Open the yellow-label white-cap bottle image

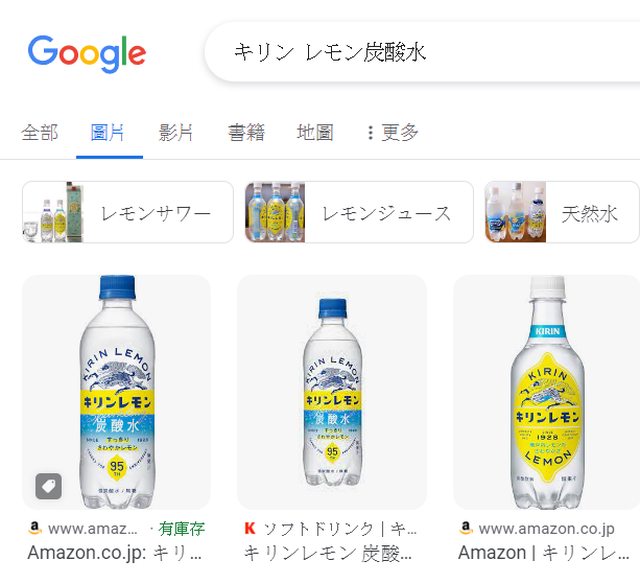[547, 392]
